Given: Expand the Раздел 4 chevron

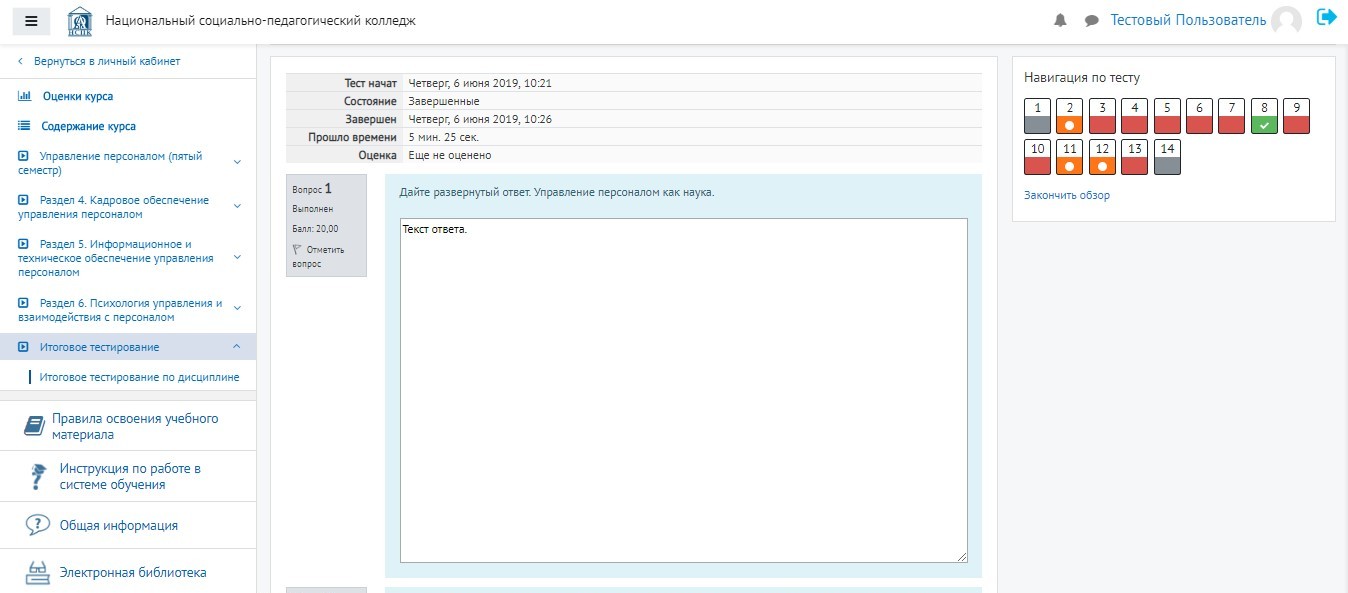Looking at the screenshot, I should point(237,206).
